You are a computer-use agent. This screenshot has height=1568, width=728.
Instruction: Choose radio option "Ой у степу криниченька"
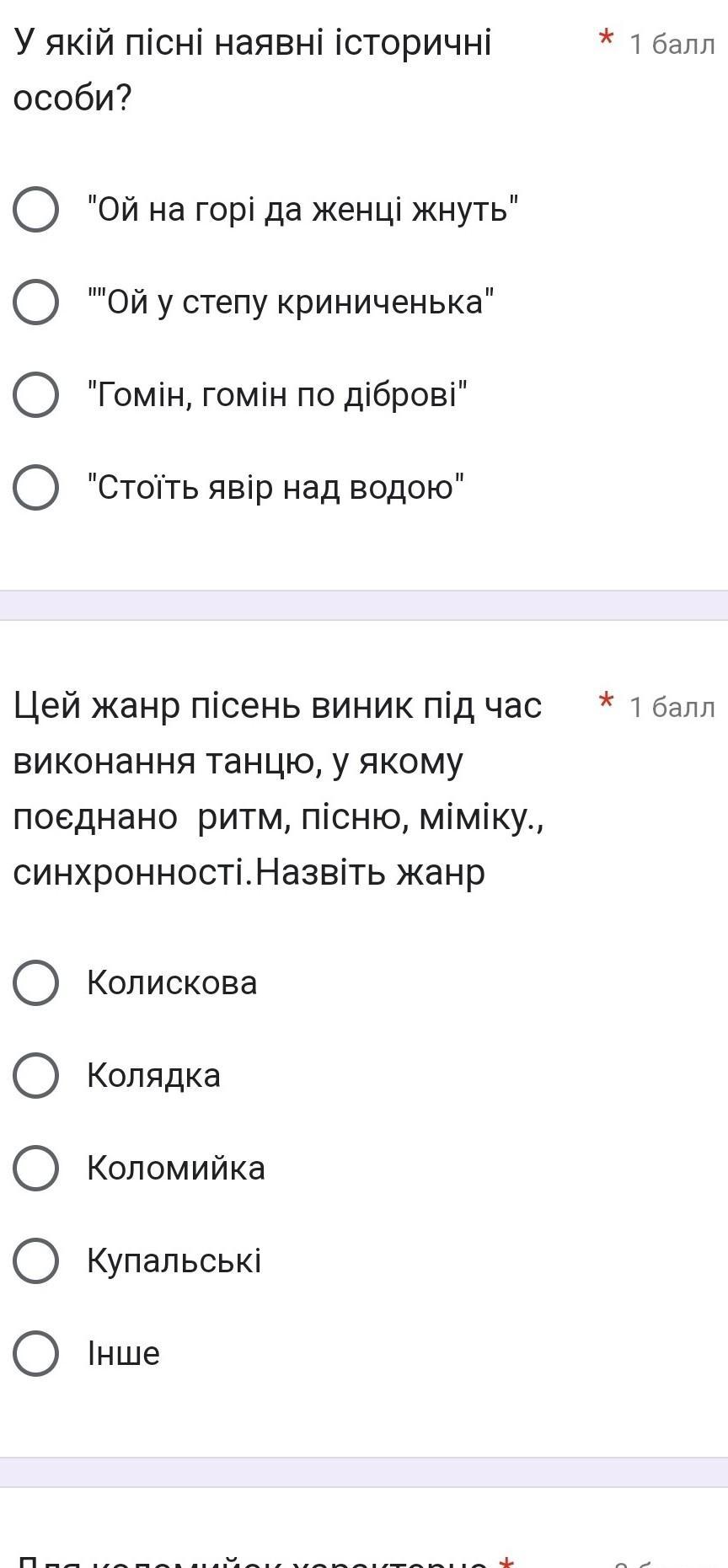[36, 302]
